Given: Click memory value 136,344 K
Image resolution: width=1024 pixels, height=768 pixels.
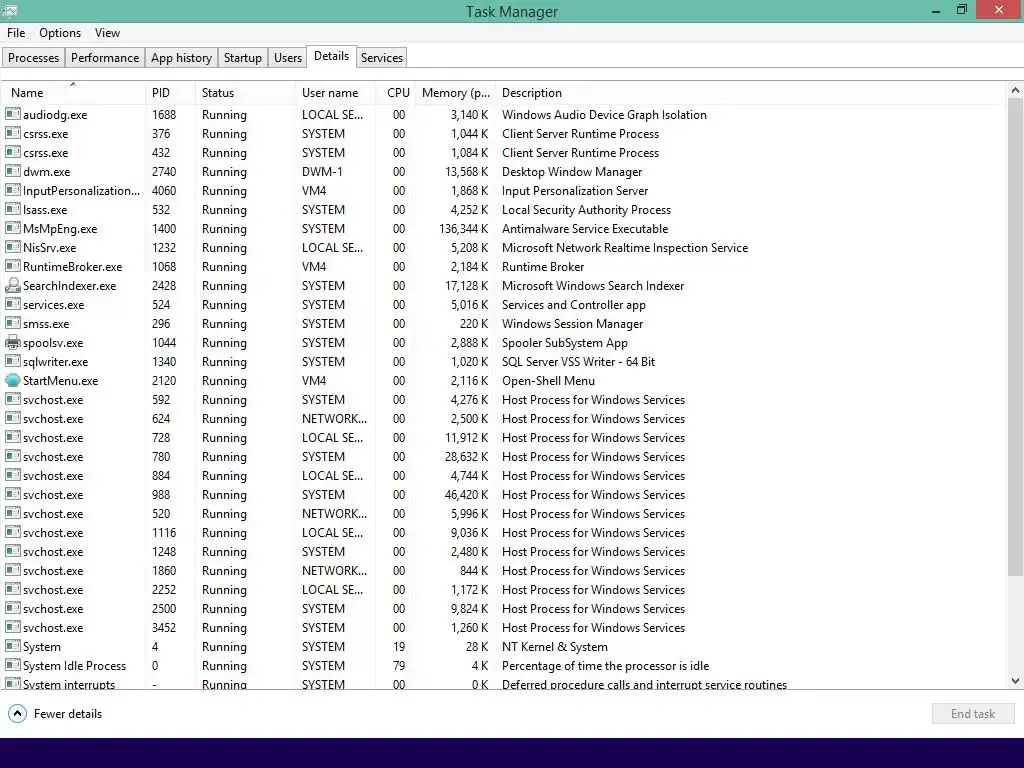Looking at the screenshot, I should [464, 229].
